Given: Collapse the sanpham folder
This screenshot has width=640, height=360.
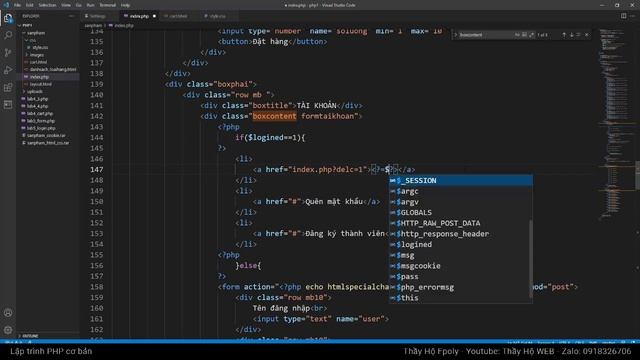Looking at the screenshot, I should pyautogui.click(x=24, y=33).
